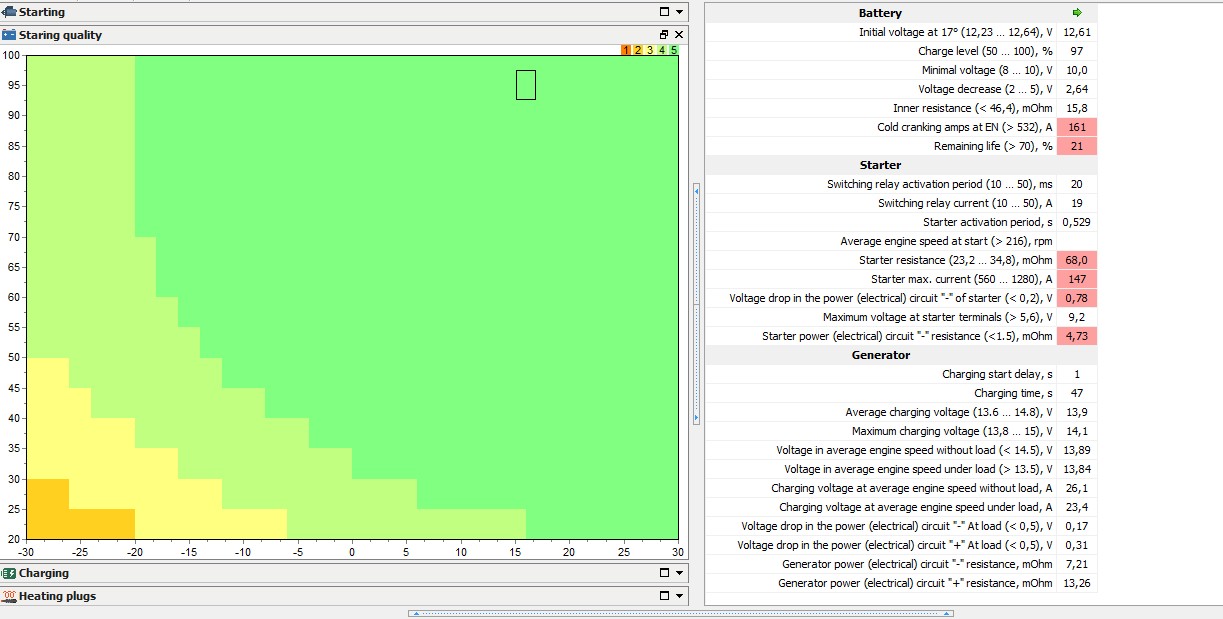This screenshot has height=619, width=1223.
Task: Click the Cold cranking amps value 161
Action: (1077, 127)
